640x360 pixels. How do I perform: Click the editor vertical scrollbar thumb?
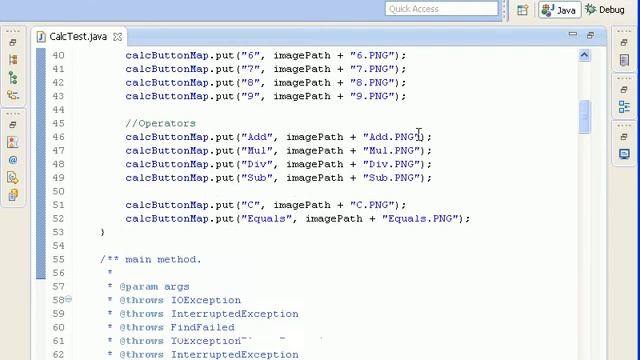coord(584,117)
